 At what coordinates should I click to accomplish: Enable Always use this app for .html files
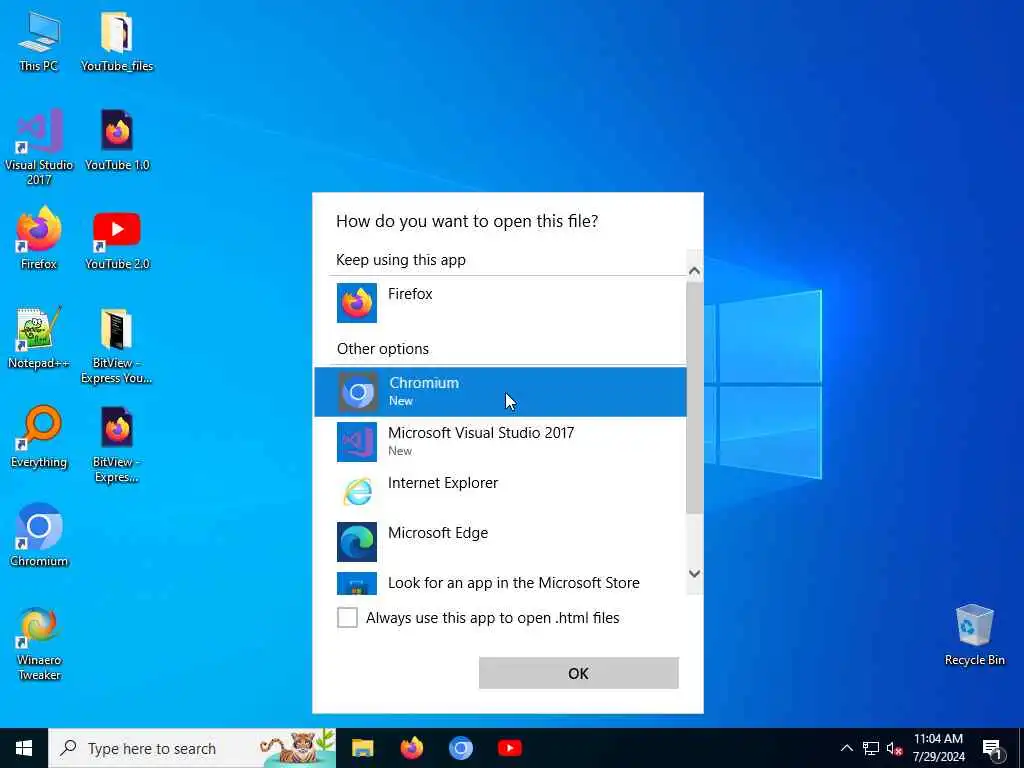[347, 617]
